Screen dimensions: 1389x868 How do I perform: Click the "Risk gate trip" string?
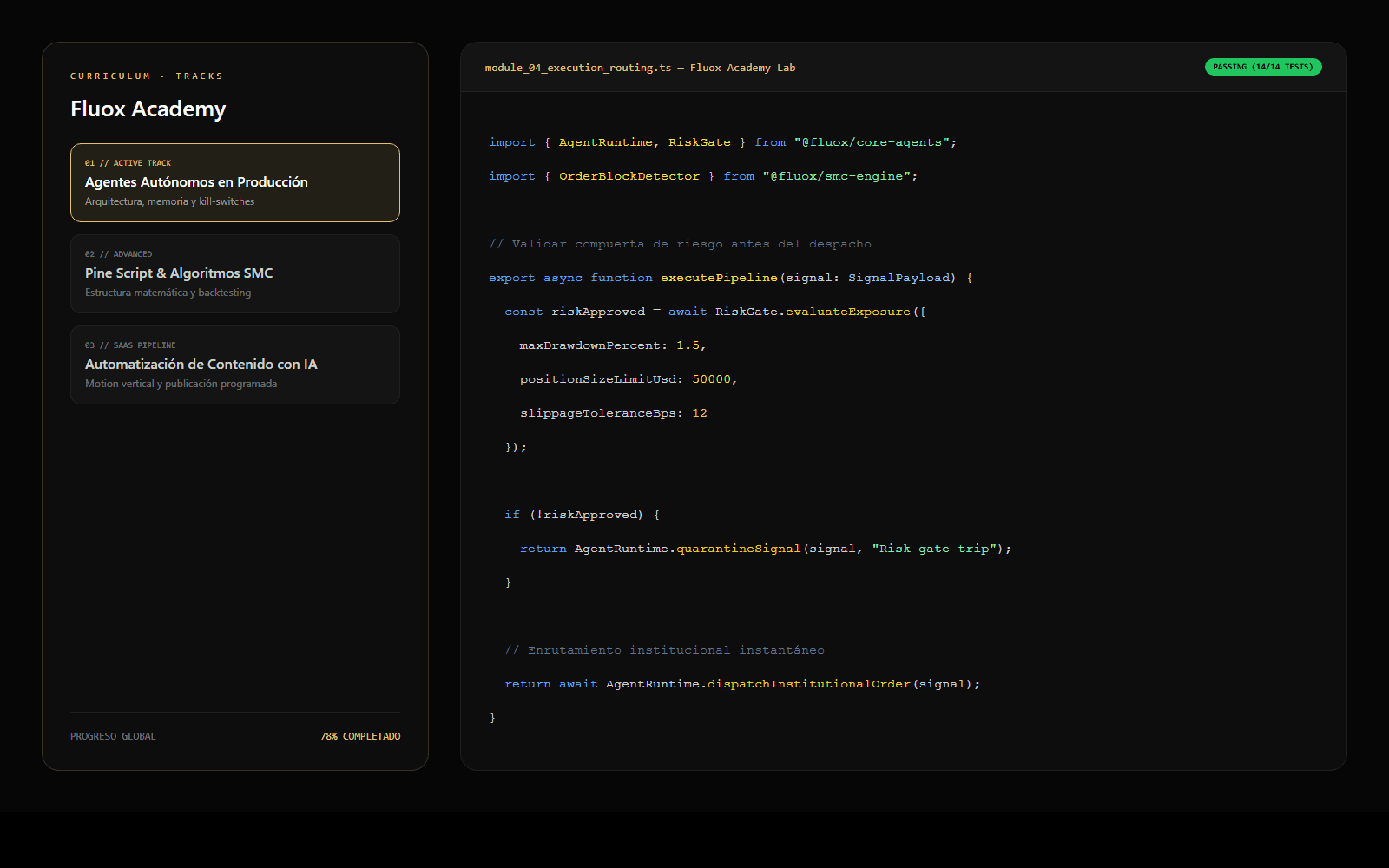point(934,549)
